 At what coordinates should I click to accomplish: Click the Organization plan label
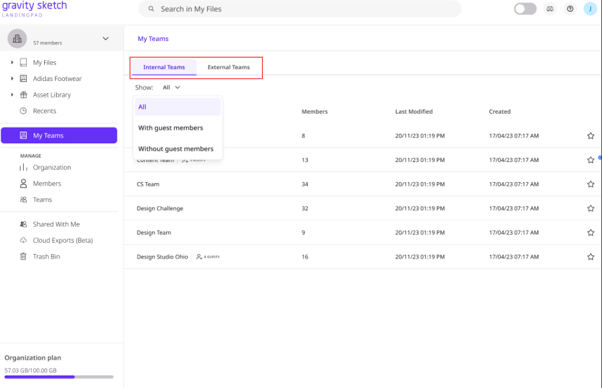pyautogui.click(x=33, y=357)
